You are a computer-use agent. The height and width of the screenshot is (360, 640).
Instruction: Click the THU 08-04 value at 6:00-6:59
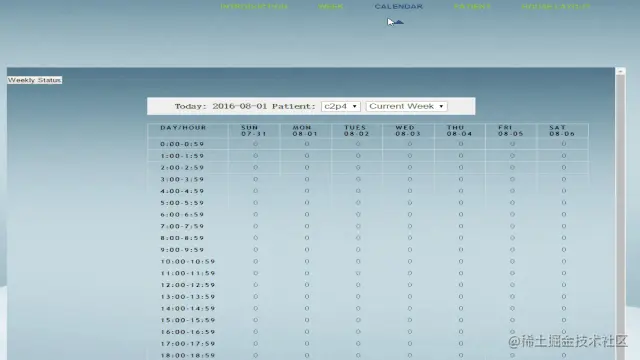[x=461, y=214]
